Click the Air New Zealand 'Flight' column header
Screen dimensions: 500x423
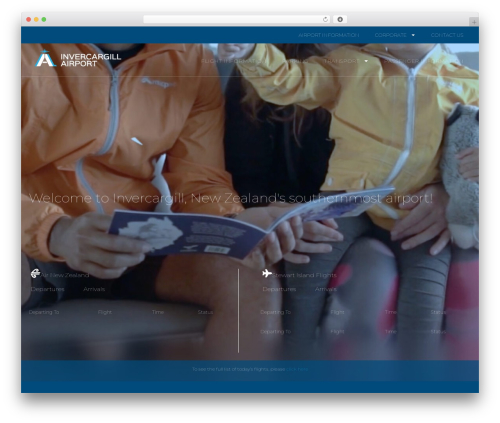coord(105,312)
